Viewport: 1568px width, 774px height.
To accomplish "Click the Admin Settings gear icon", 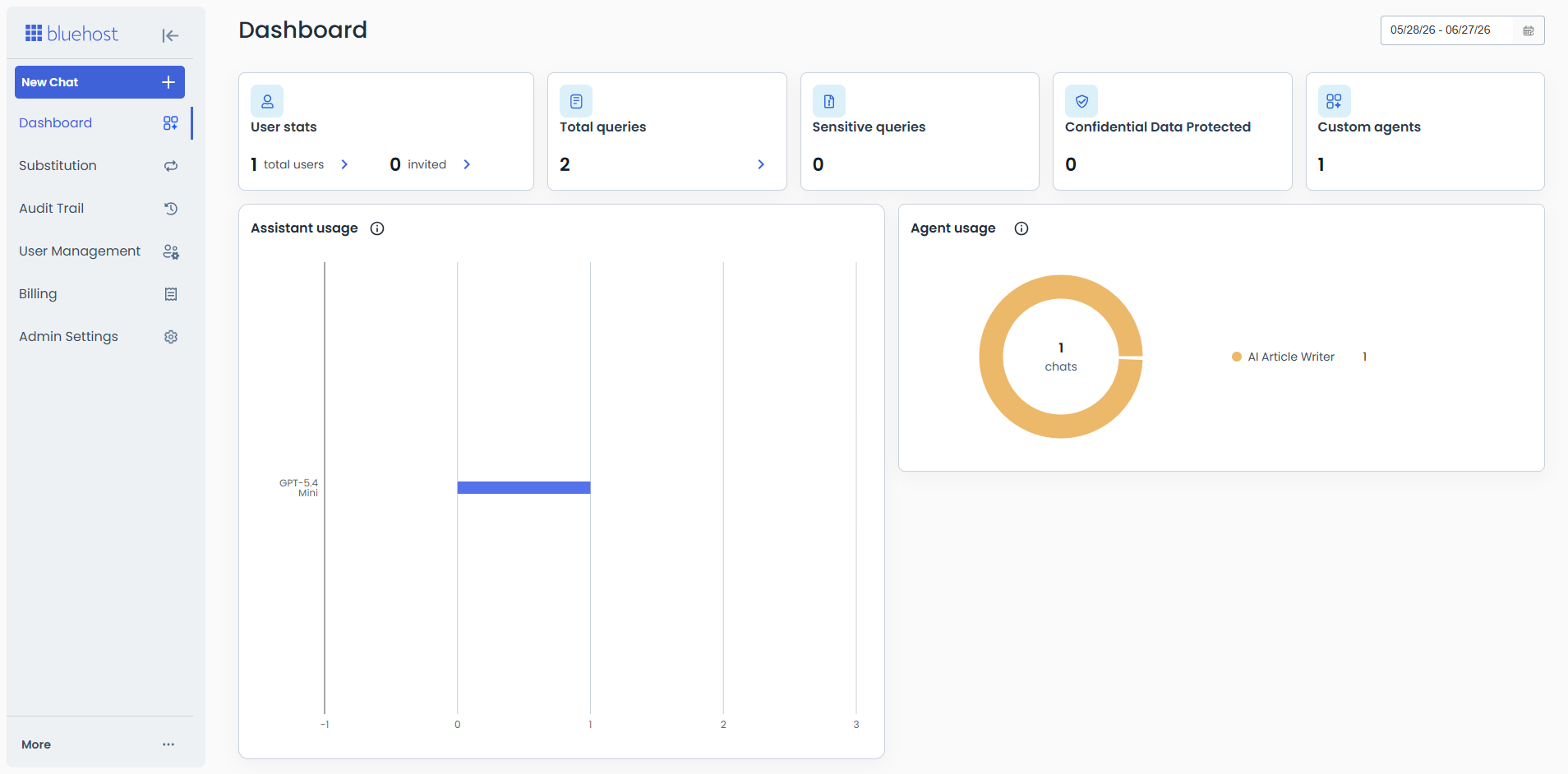I will (171, 337).
